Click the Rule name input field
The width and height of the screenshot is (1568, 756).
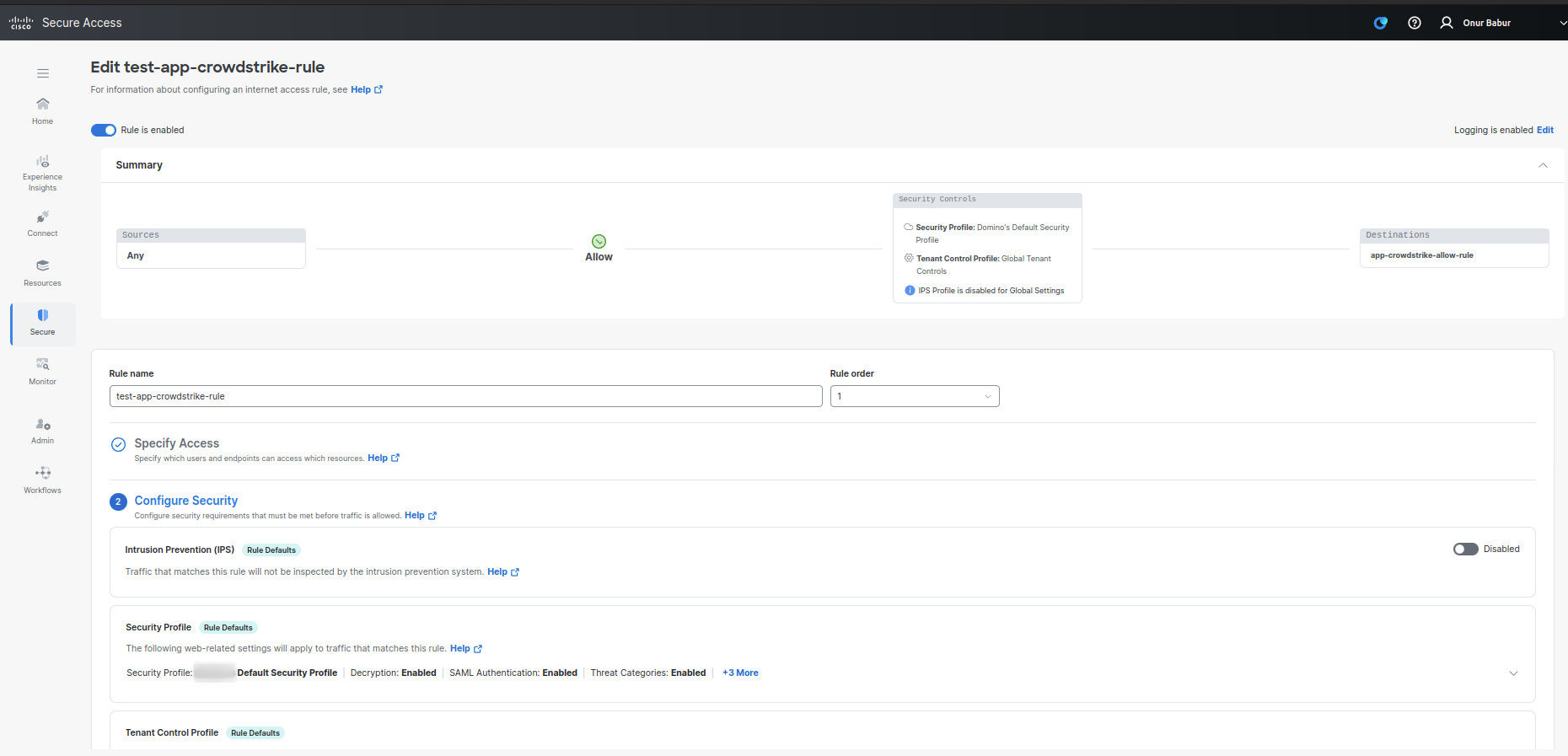coord(465,396)
